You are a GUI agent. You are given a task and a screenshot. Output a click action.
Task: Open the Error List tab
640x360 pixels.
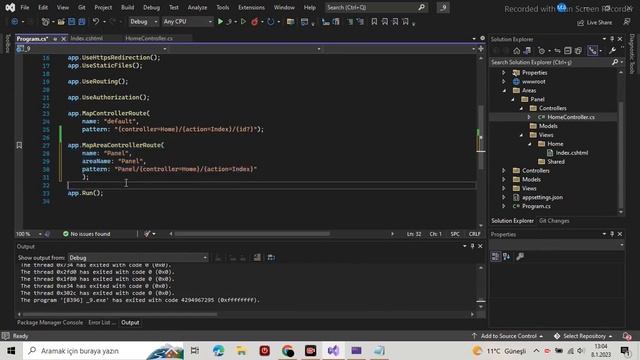click(x=101, y=322)
